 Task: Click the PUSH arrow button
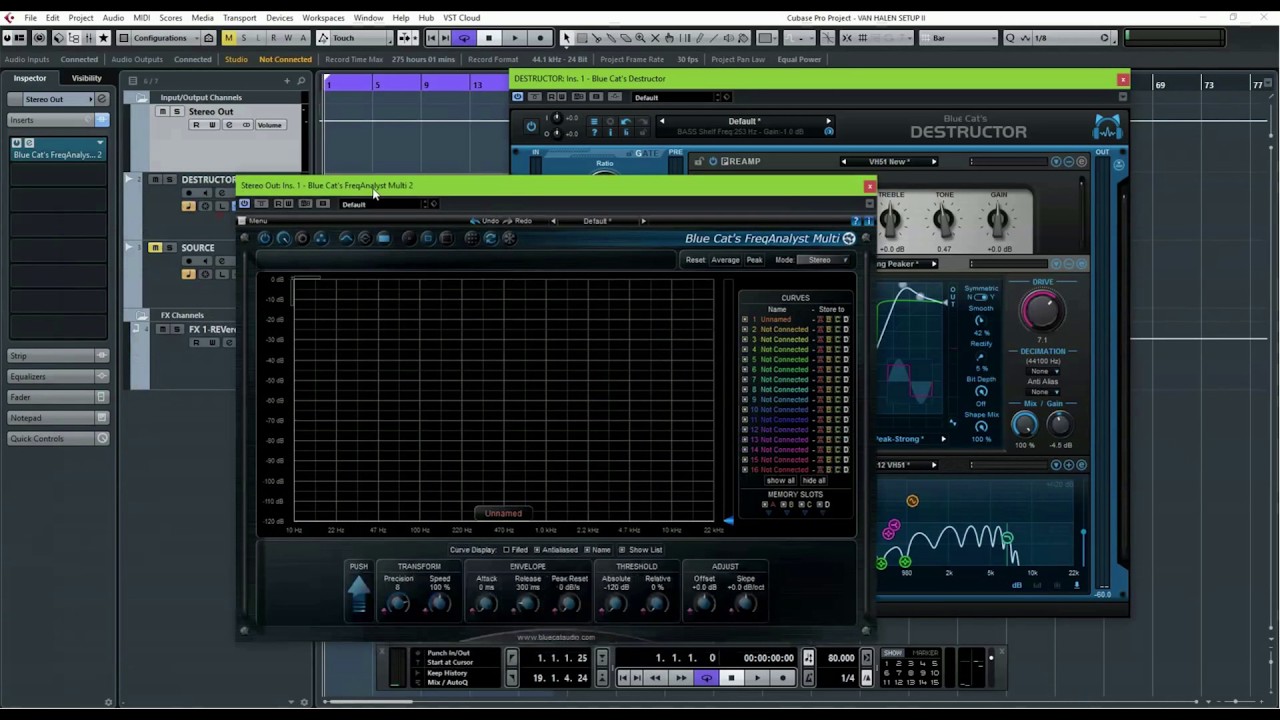[358, 594]
